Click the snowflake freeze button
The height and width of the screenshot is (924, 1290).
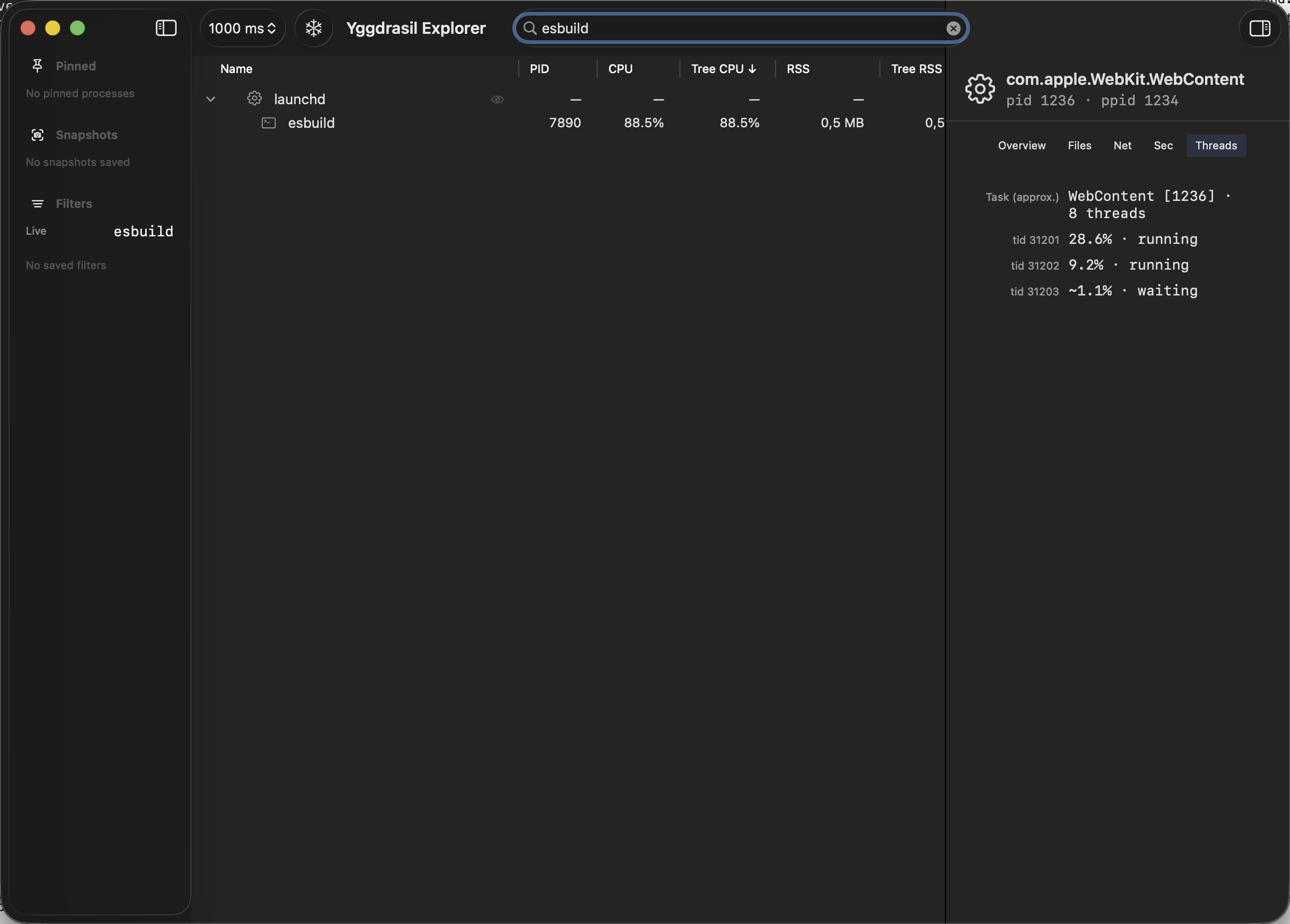pyautogui.click(x=313, y=28)
